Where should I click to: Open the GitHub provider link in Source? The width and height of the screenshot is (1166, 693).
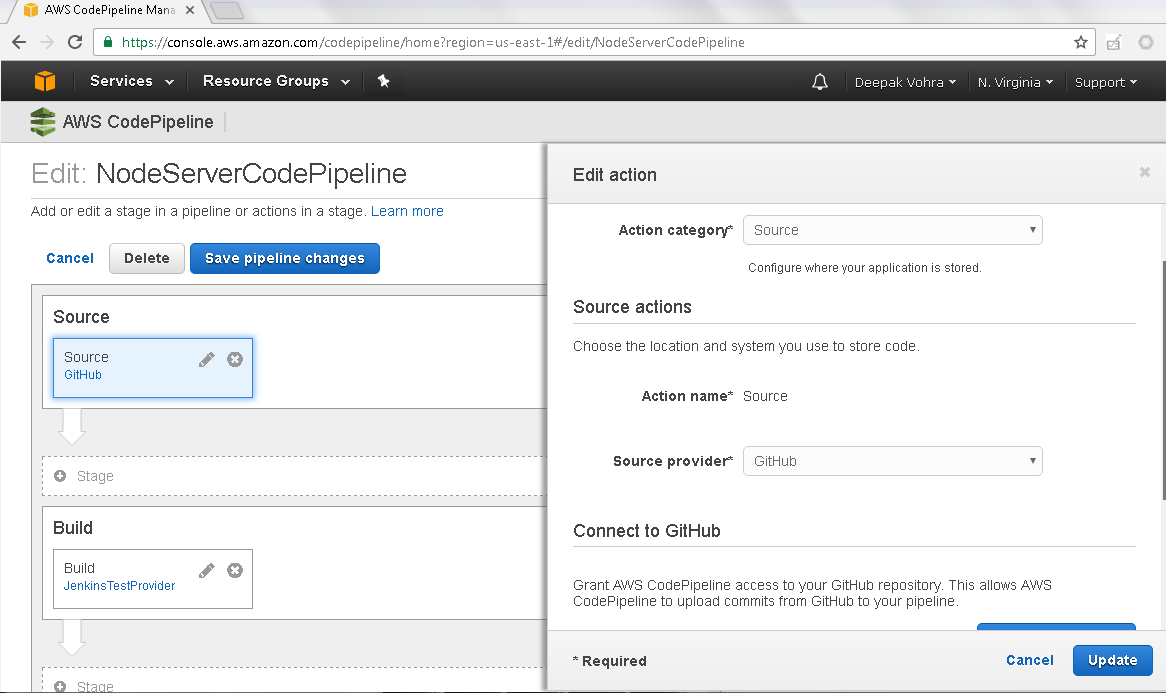[83, 375]
